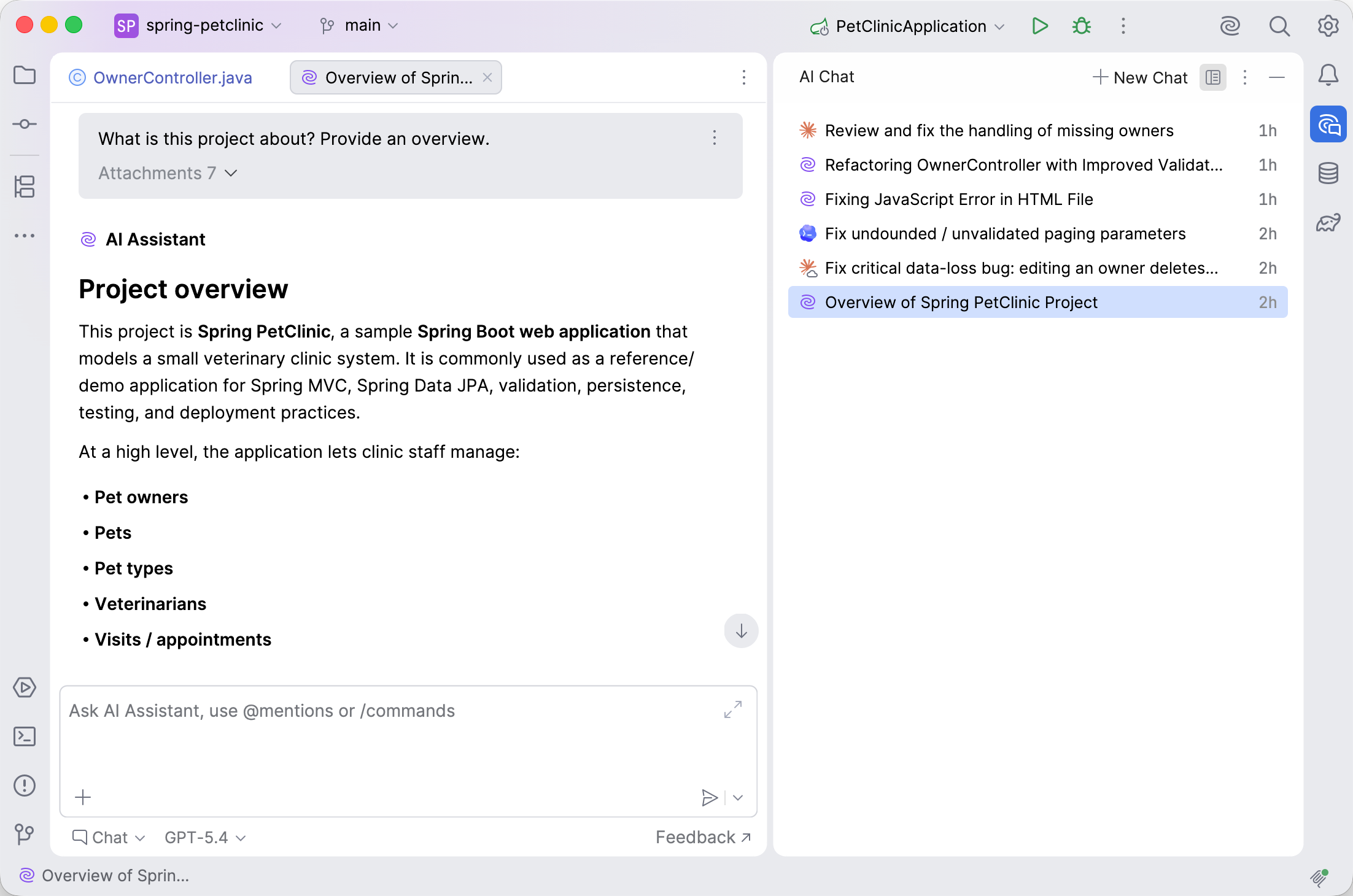Open the Problems tool window
Screen dimensions: 1353x896
(25, 786)
